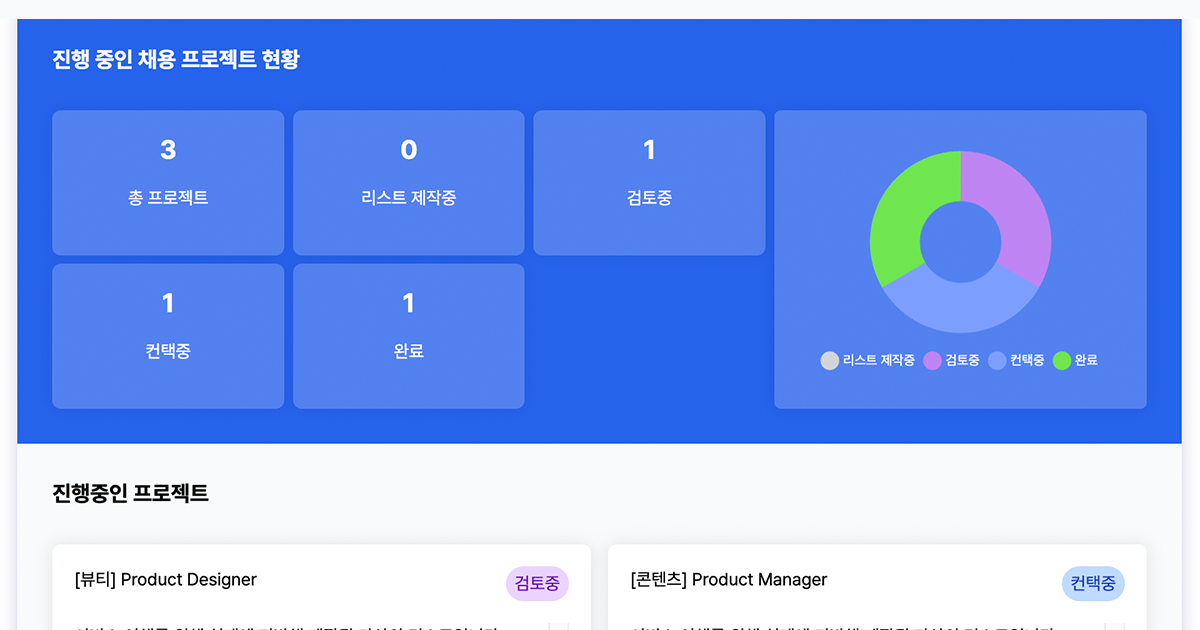Click the 완료 legend label text
Viewport: 1200px width, 630px height.
1086,361
